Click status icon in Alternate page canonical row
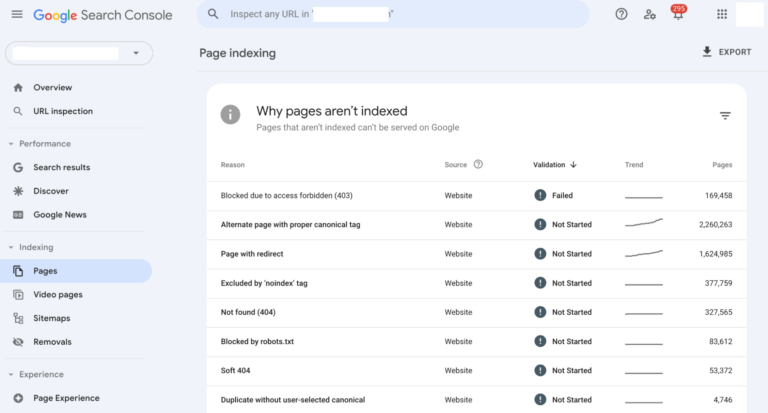 [x=540, y=224]
